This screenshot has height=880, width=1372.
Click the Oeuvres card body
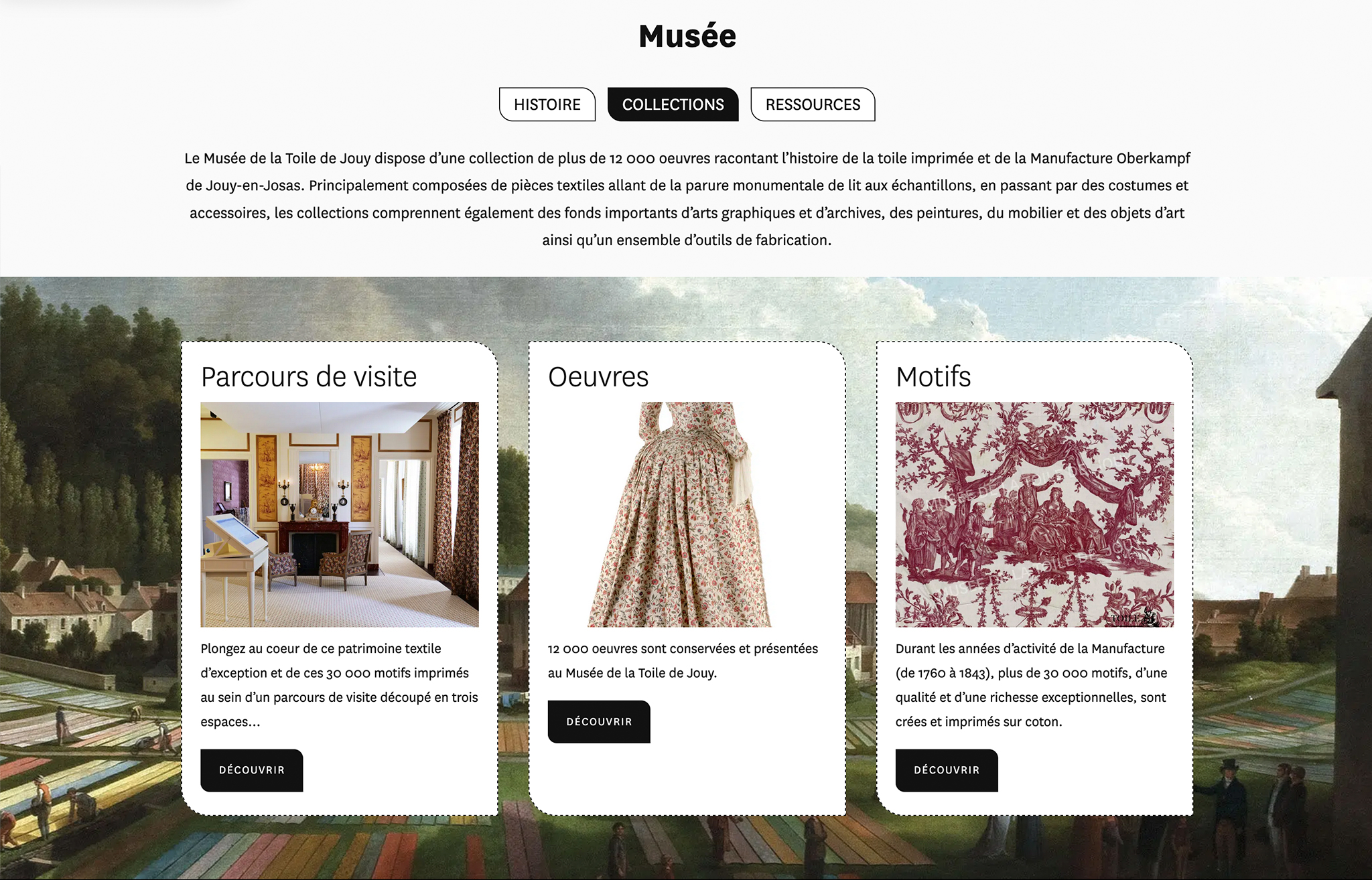coord(683,662)
